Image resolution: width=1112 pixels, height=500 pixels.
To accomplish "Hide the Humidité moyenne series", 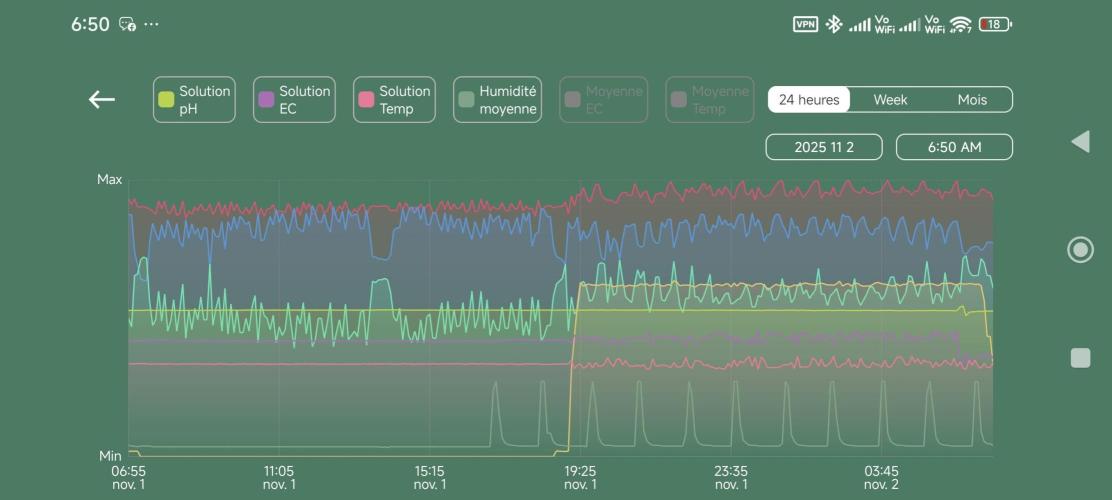I will tap(497, 100).
